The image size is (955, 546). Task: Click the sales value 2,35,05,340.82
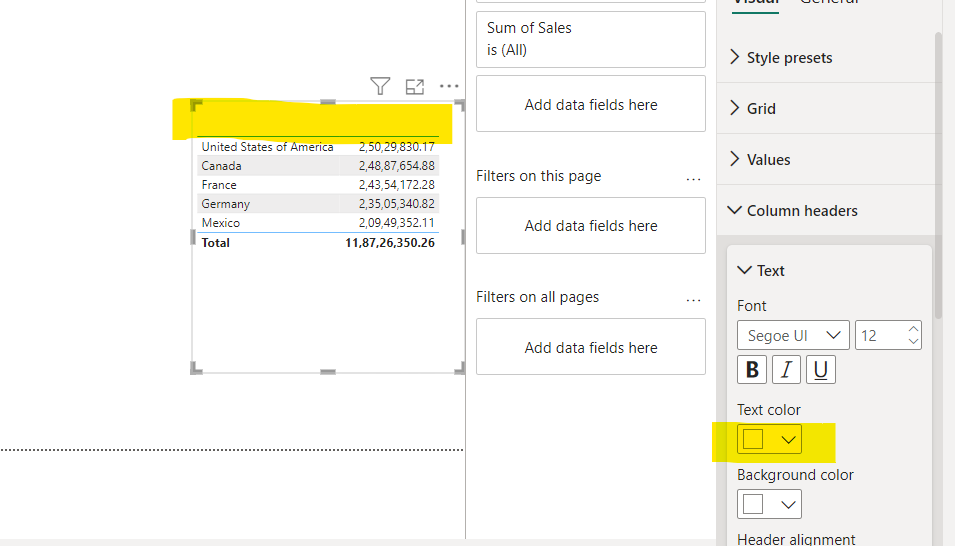396,204
